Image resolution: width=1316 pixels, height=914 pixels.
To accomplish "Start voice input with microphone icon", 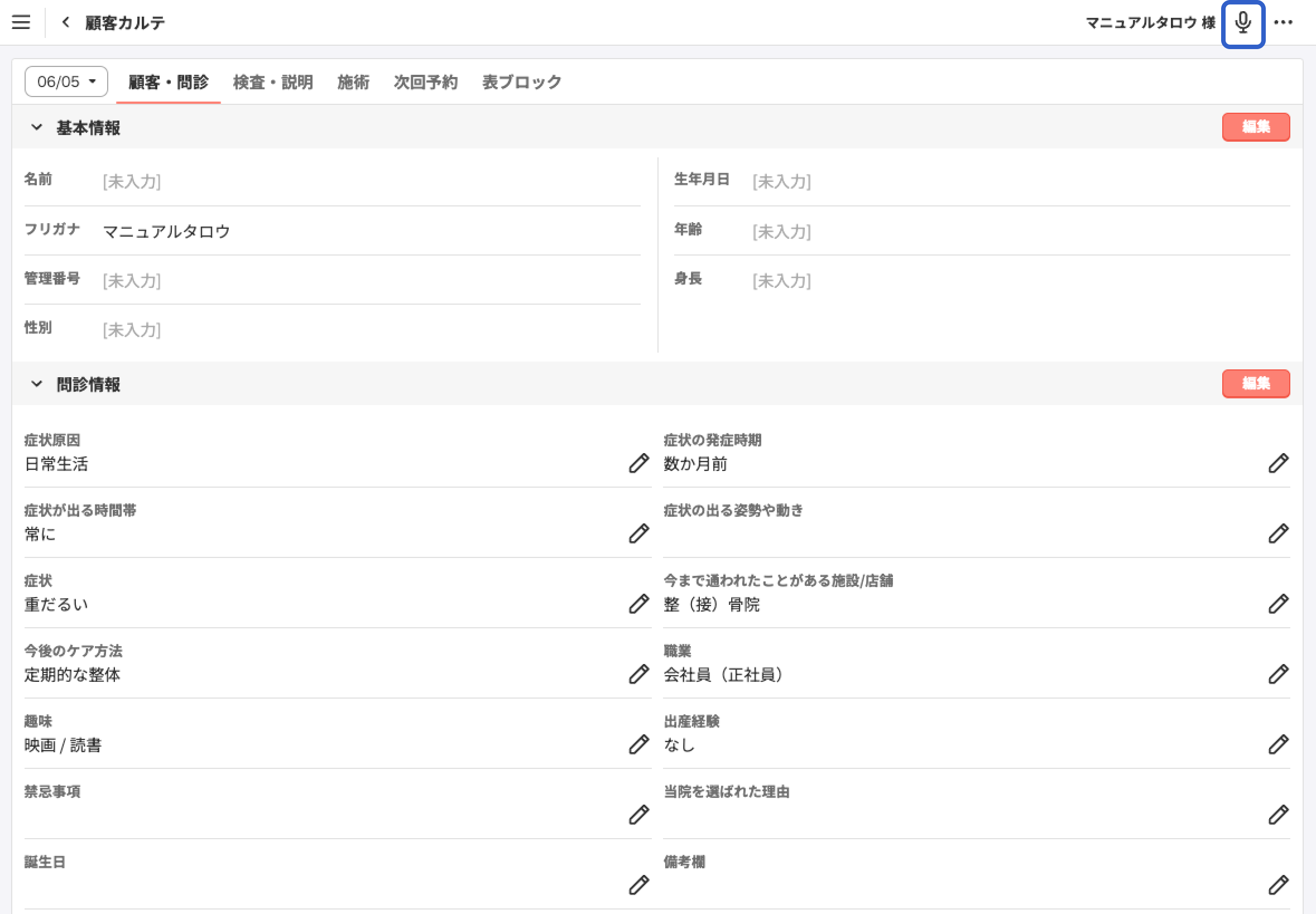I will (x=1243, y=23).
